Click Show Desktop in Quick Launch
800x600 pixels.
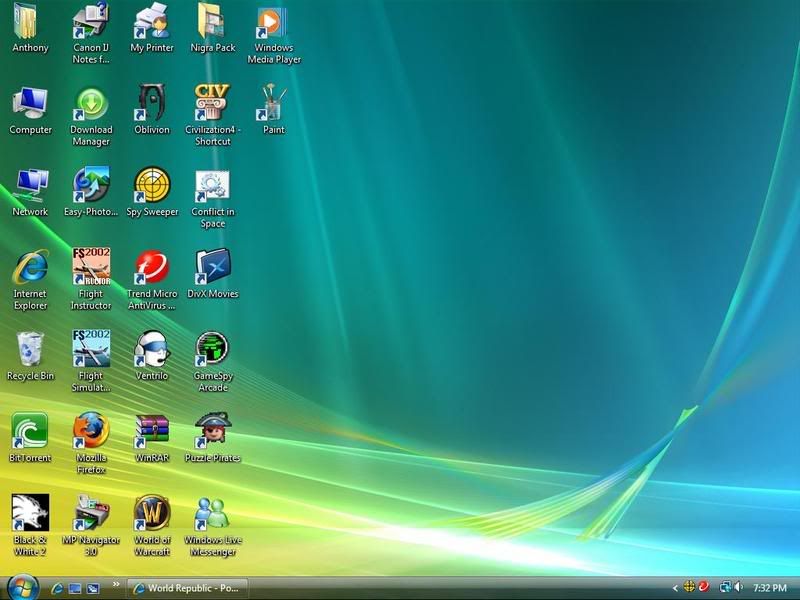tap(75, 589)
